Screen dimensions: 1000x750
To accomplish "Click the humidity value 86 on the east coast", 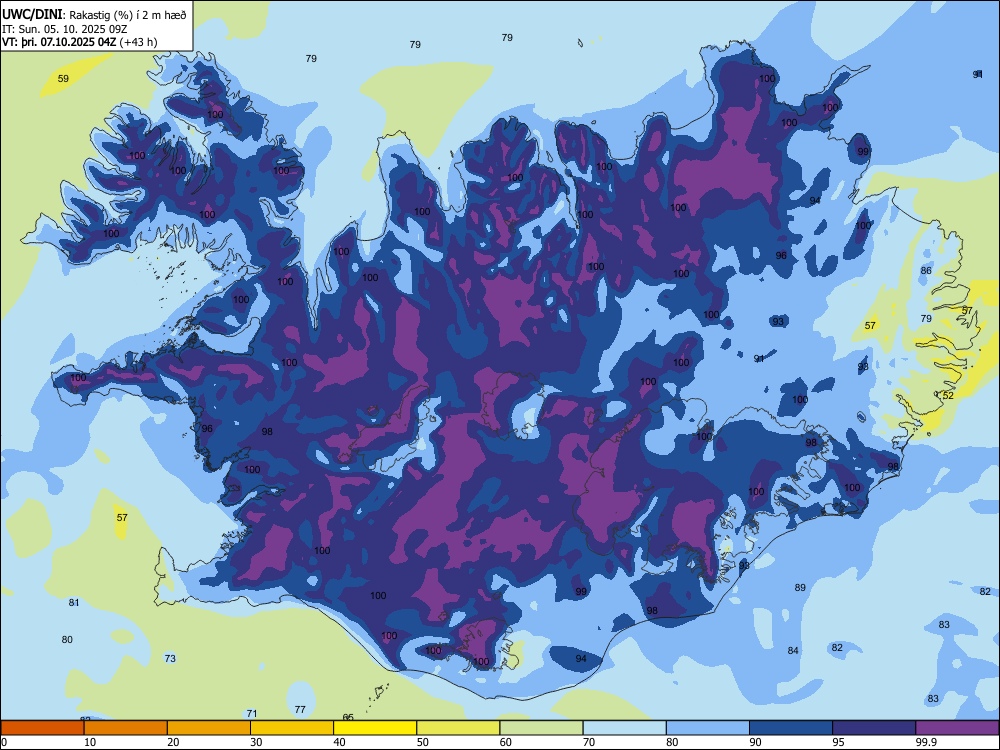I will 926,270.
